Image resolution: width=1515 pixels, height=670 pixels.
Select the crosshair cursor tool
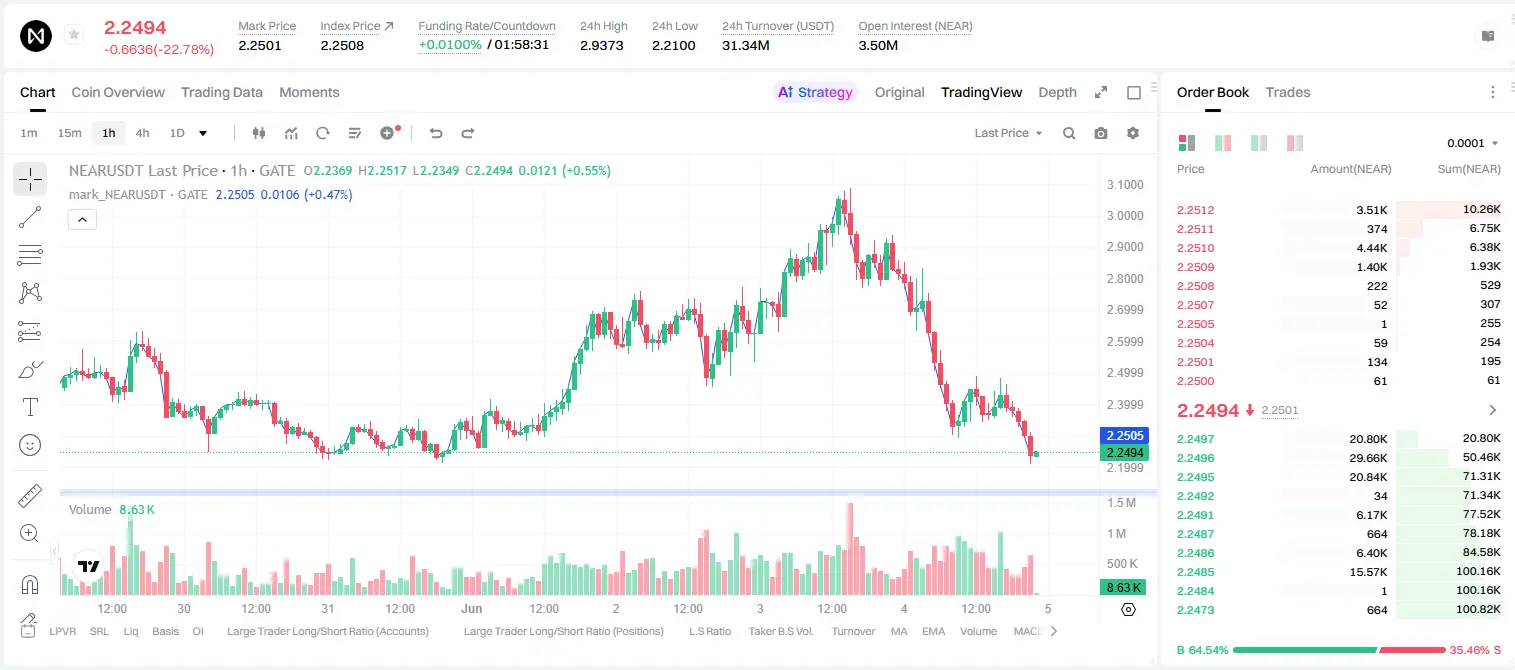point(30,179)
